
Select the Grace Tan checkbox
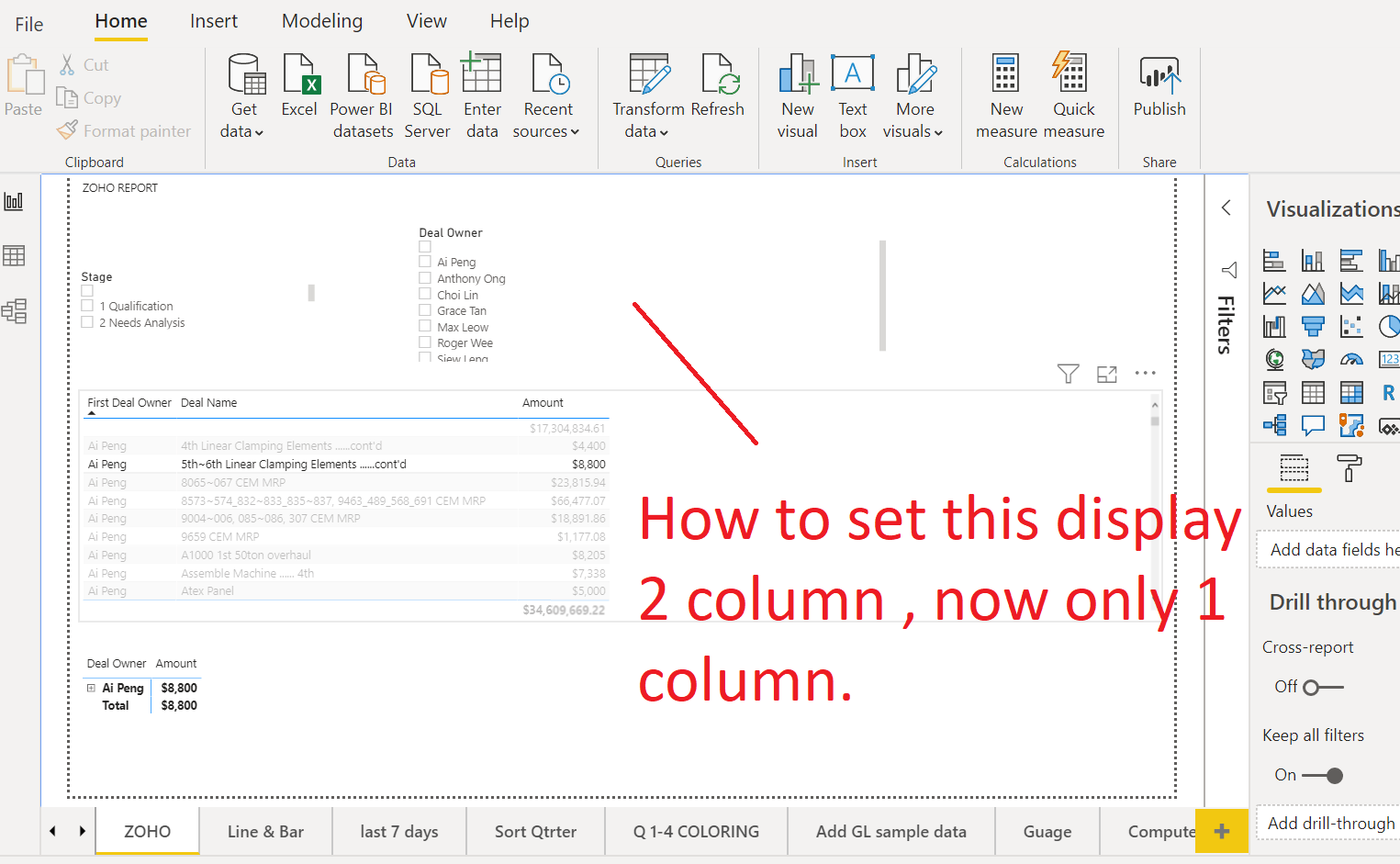pos(425,310)
